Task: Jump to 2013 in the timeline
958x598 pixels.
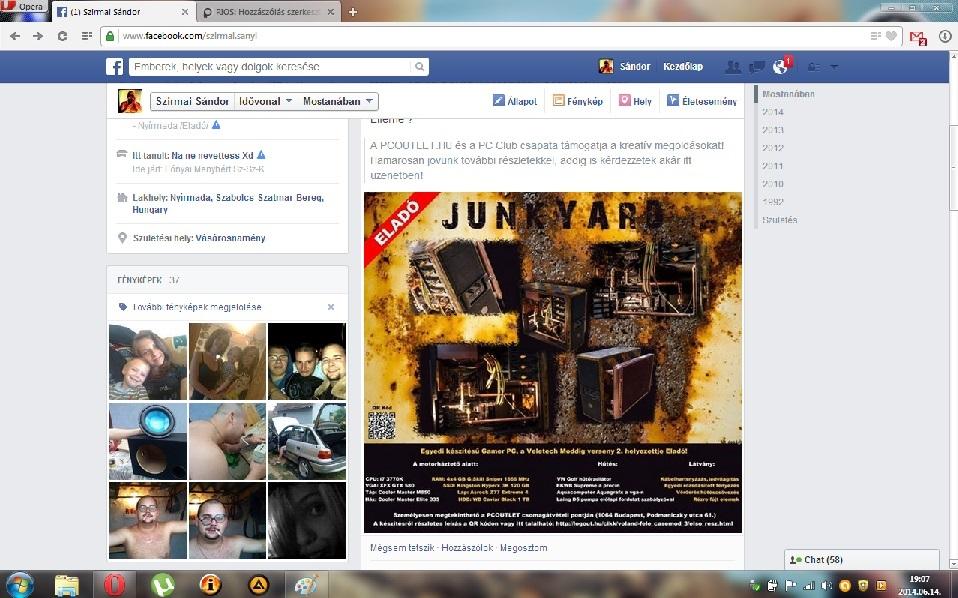Action: [x=772, y=130]
